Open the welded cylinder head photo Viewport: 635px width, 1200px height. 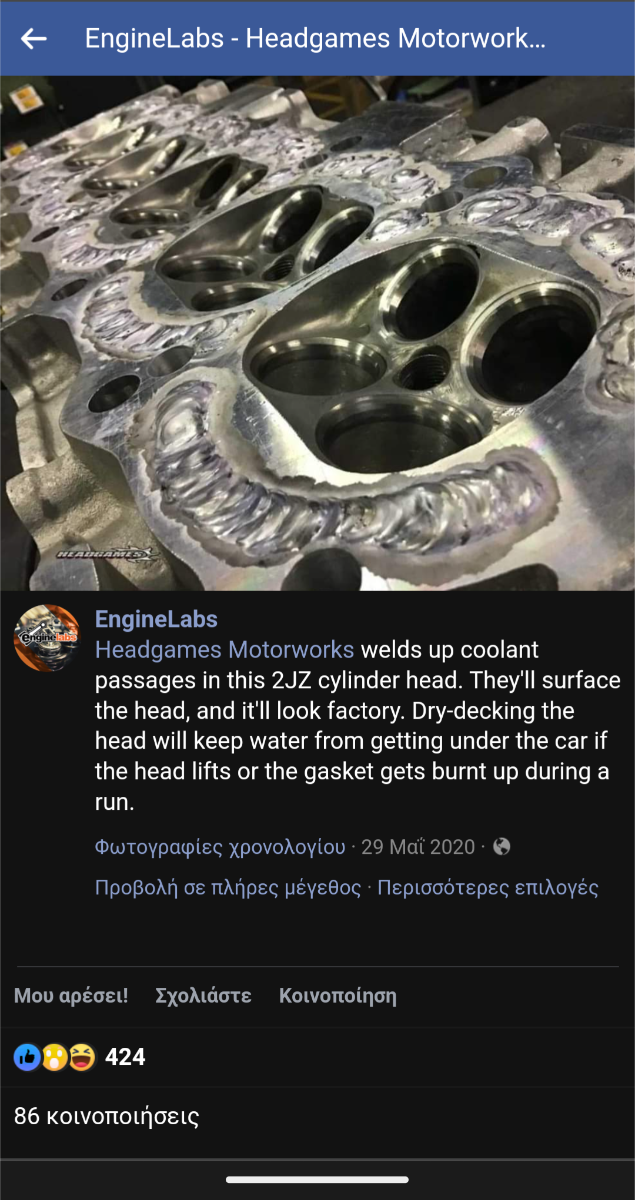(x=317, y=333)
